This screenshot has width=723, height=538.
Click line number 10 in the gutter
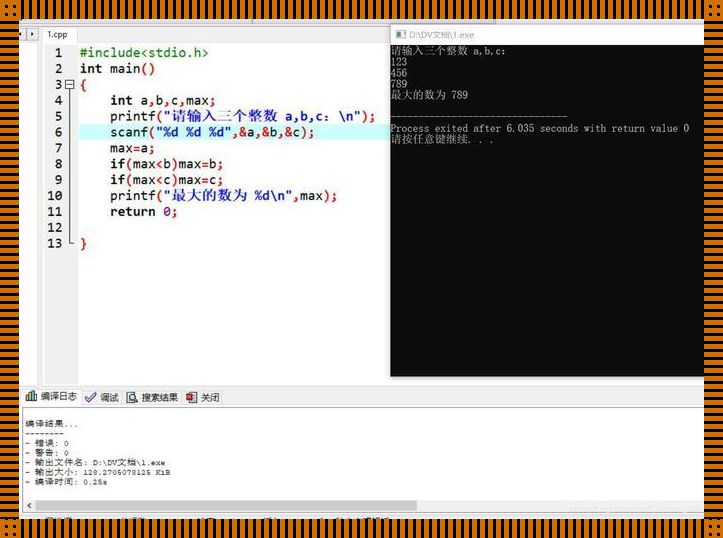pos(54,196)
